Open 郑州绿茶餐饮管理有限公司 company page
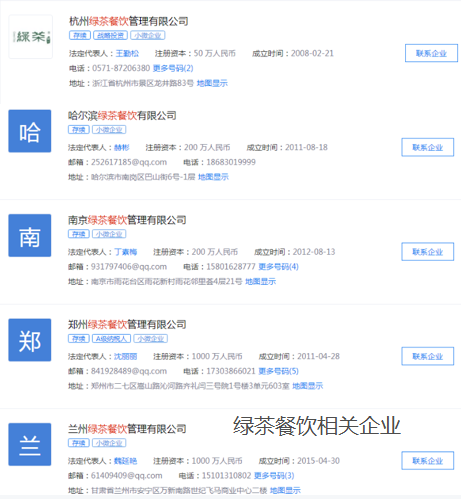461x499 pixels. click(127, 324)
